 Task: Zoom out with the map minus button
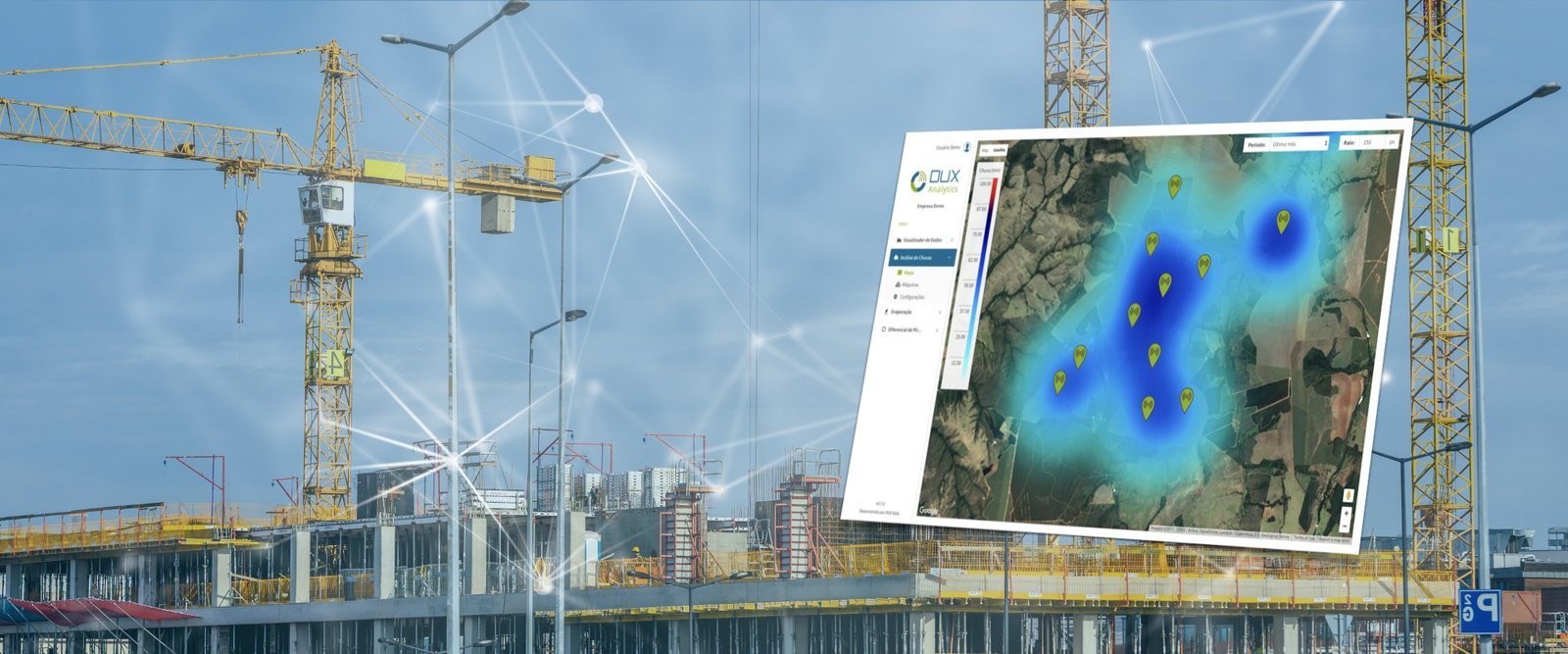1347,525
